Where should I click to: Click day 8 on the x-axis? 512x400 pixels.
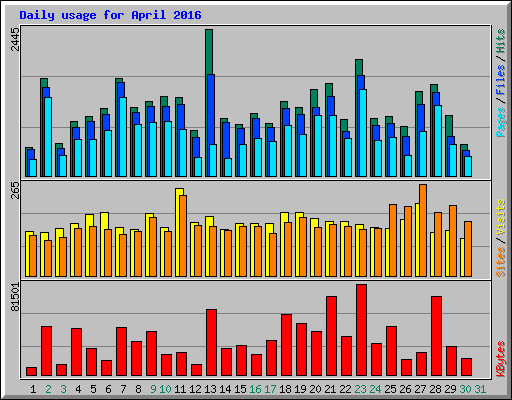(138, 389)
